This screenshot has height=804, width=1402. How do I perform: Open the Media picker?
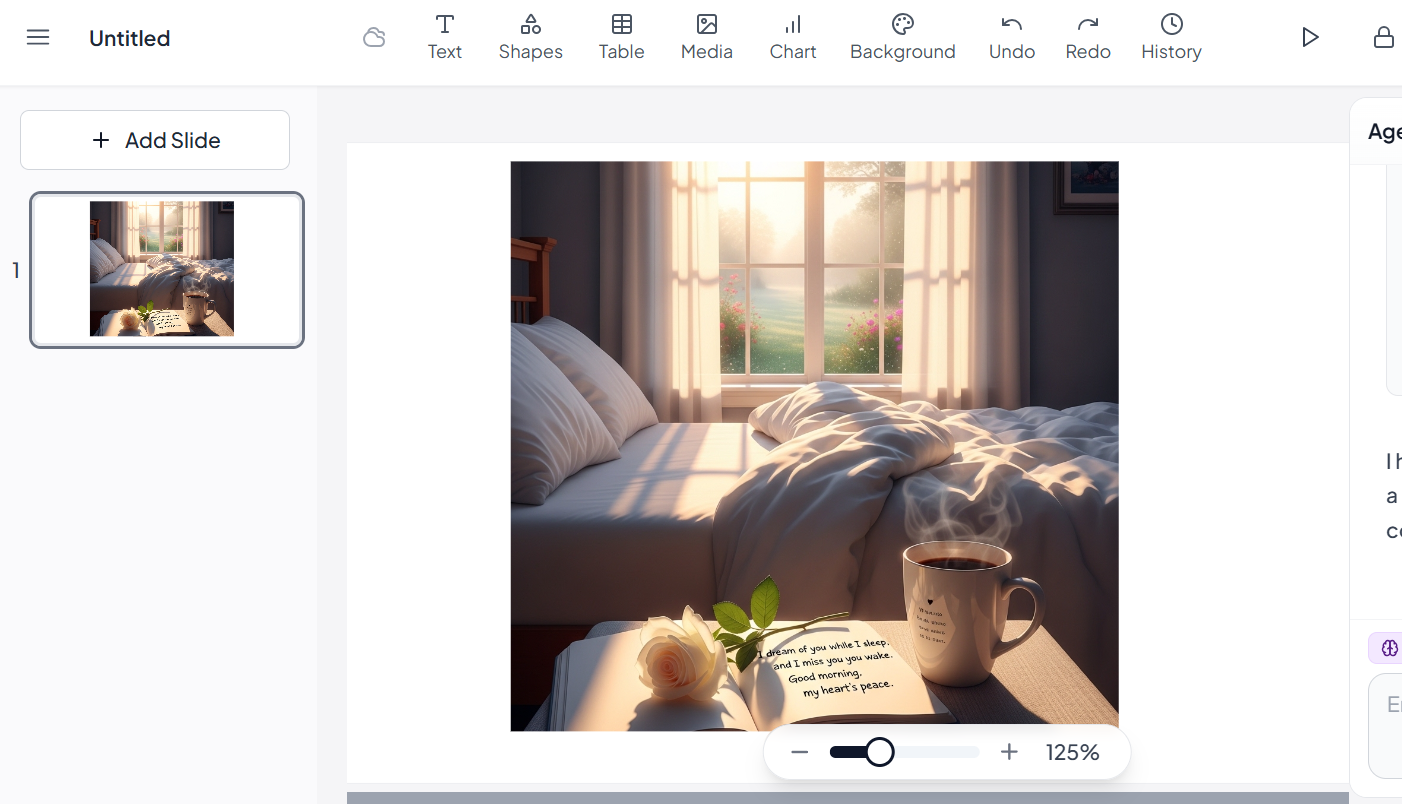pos(707,38)
